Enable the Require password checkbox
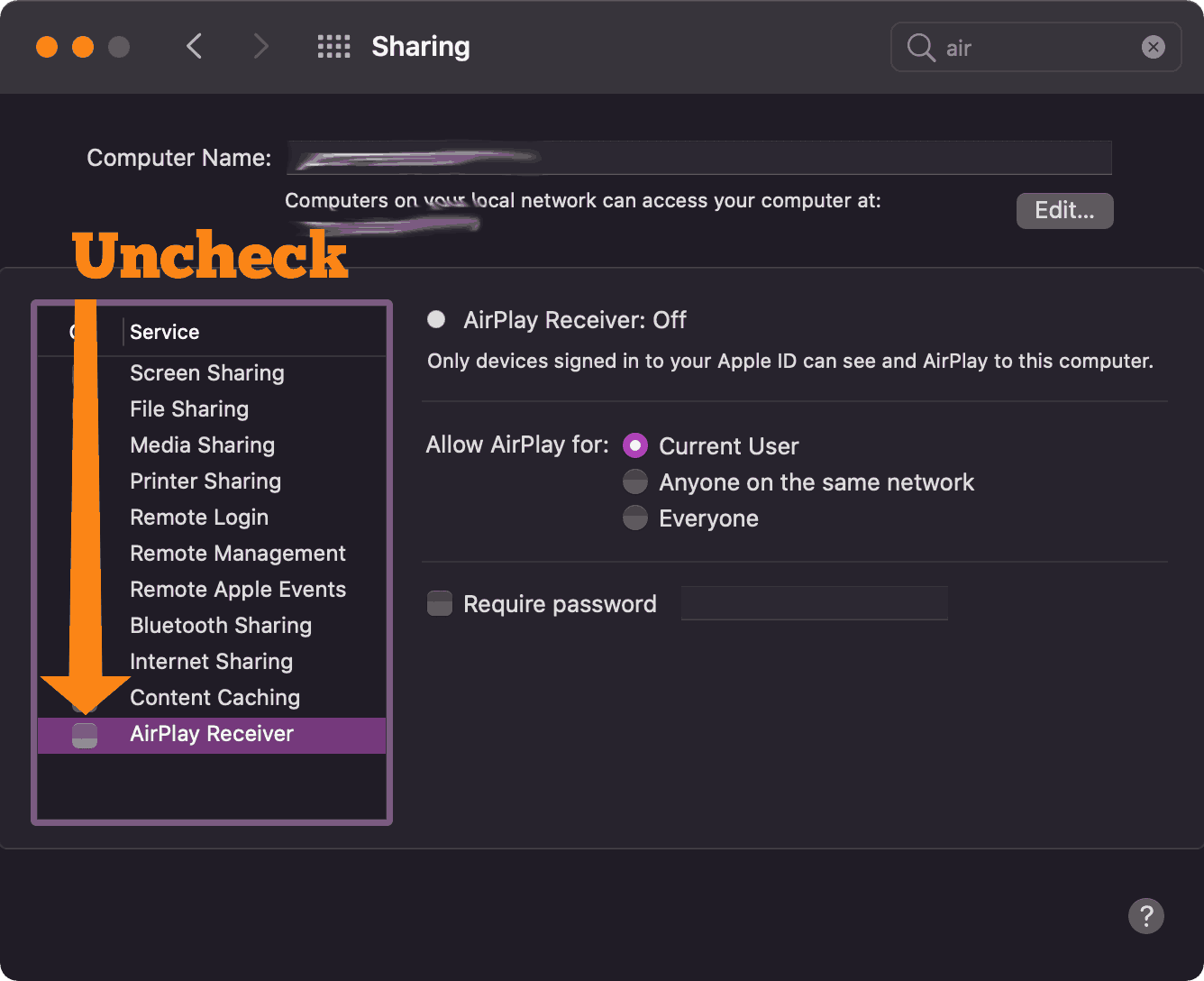Viewport: 1204px width, 981px height. (x=440, y=603)
